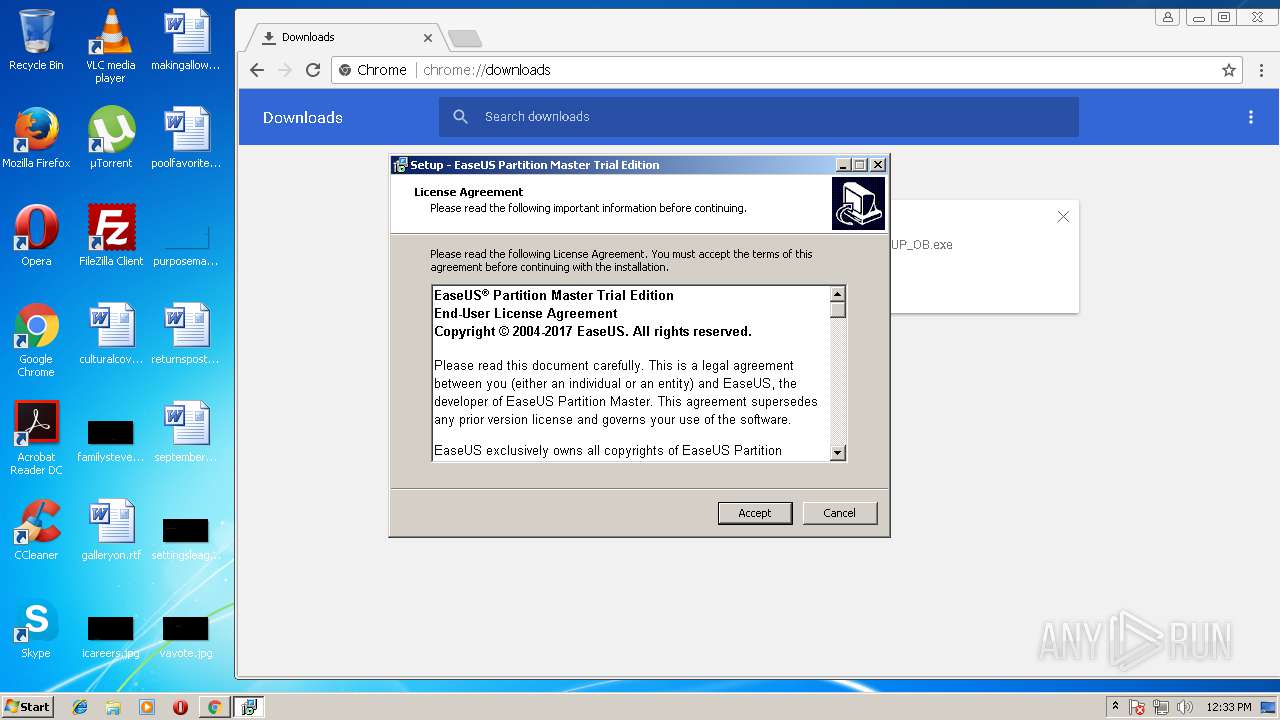
Task: Select the galleryon.rtf file
Action: point(111,530)
